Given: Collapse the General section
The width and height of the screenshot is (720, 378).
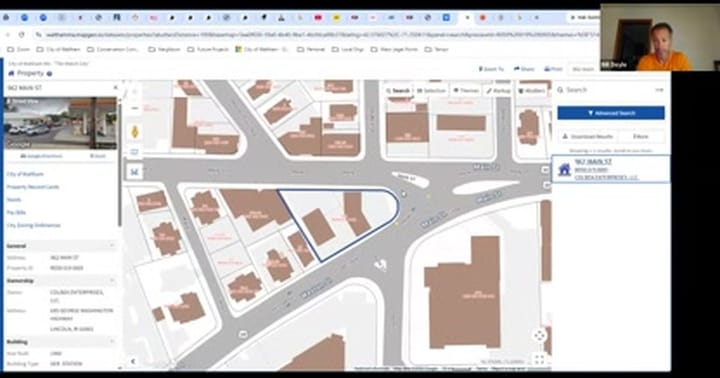Looking at the screenshot, I should 112,246.
